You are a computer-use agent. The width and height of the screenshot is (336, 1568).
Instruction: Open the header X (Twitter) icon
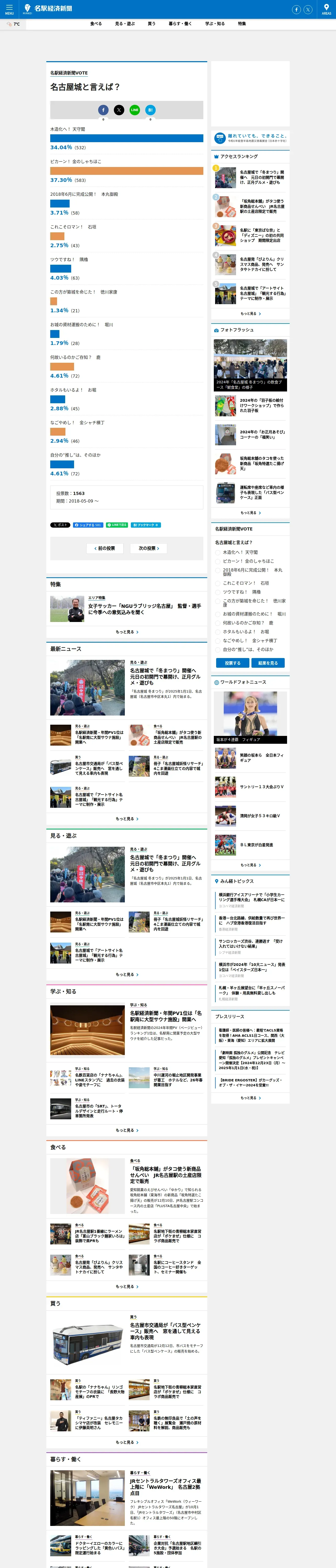click(308, 9)
